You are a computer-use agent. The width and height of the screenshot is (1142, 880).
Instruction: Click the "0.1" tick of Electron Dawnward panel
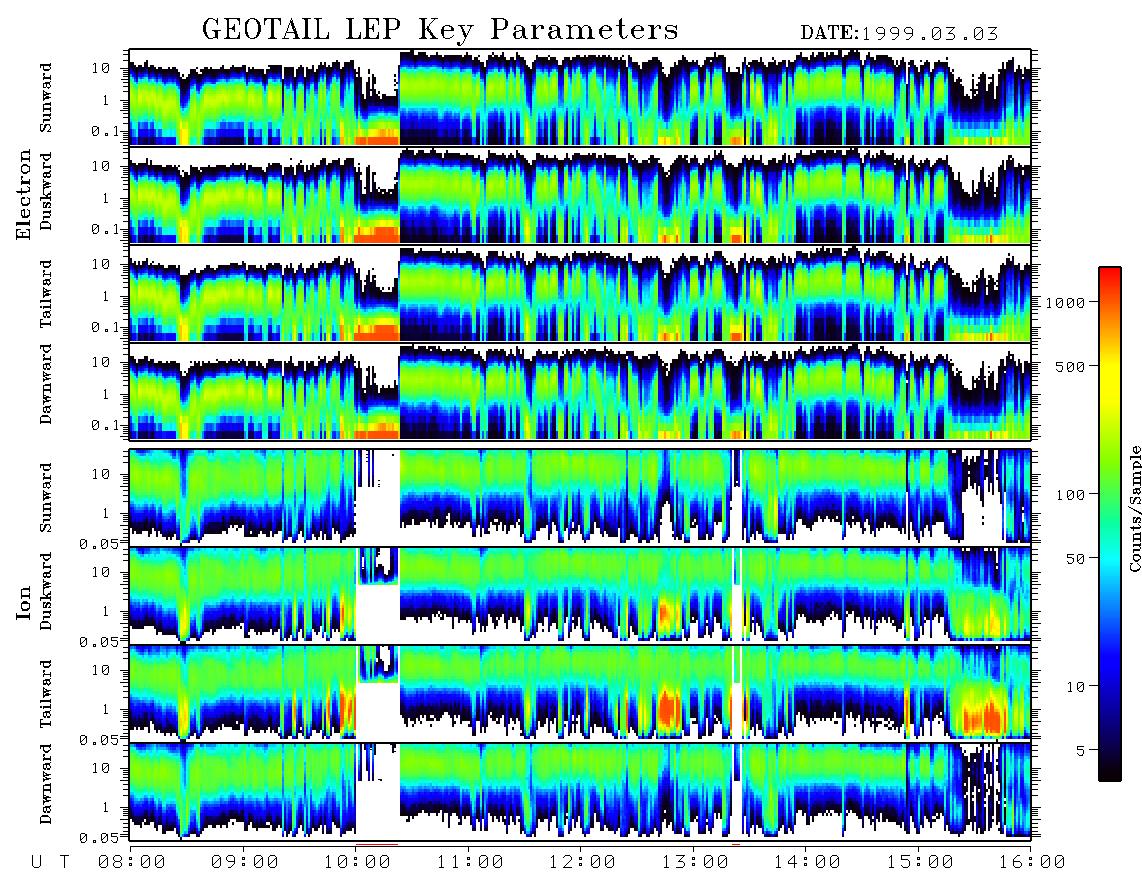pyautogui.click(x=106, y=425)
